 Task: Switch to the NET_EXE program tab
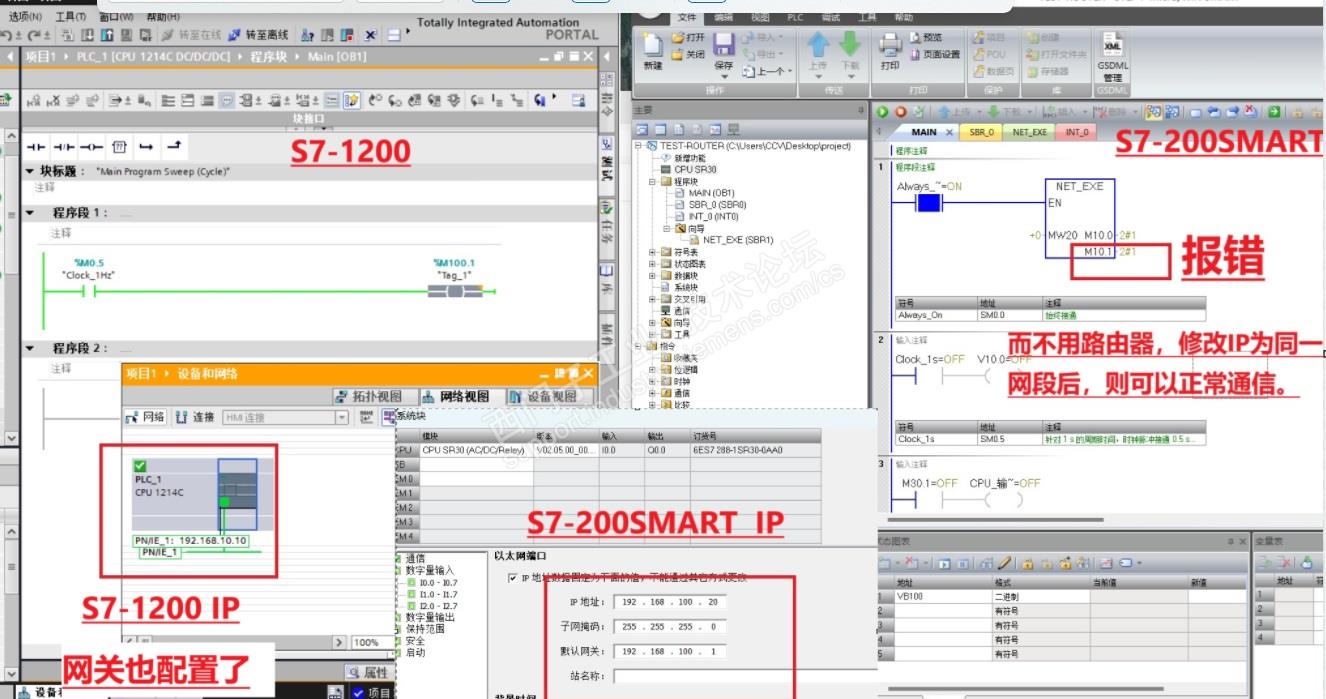click(x=1029, y=132)
